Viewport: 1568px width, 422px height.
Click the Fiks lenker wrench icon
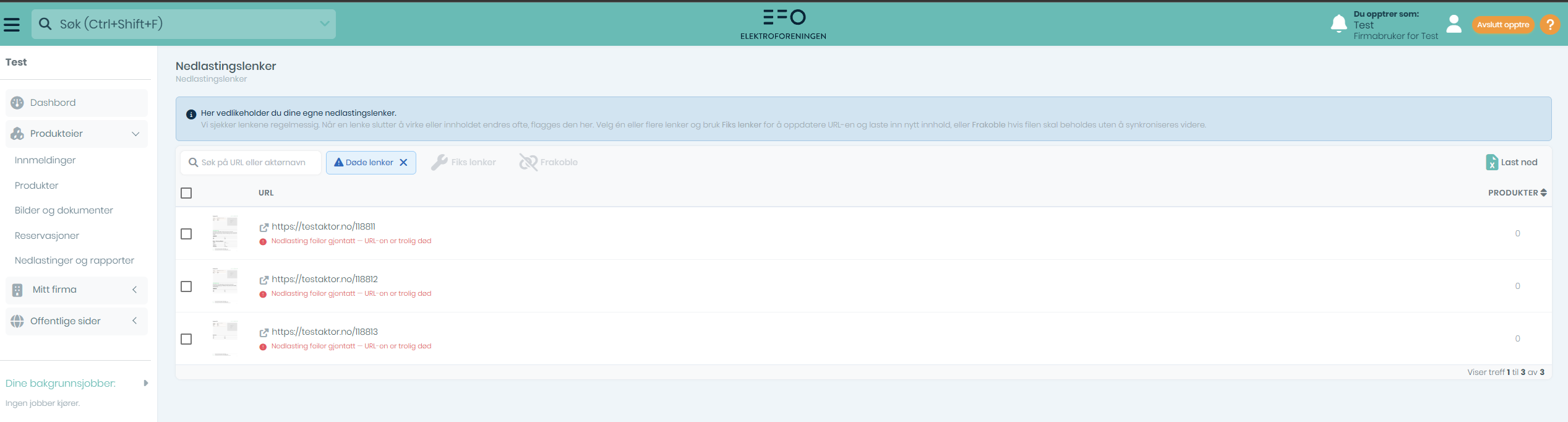coord(439,162)
